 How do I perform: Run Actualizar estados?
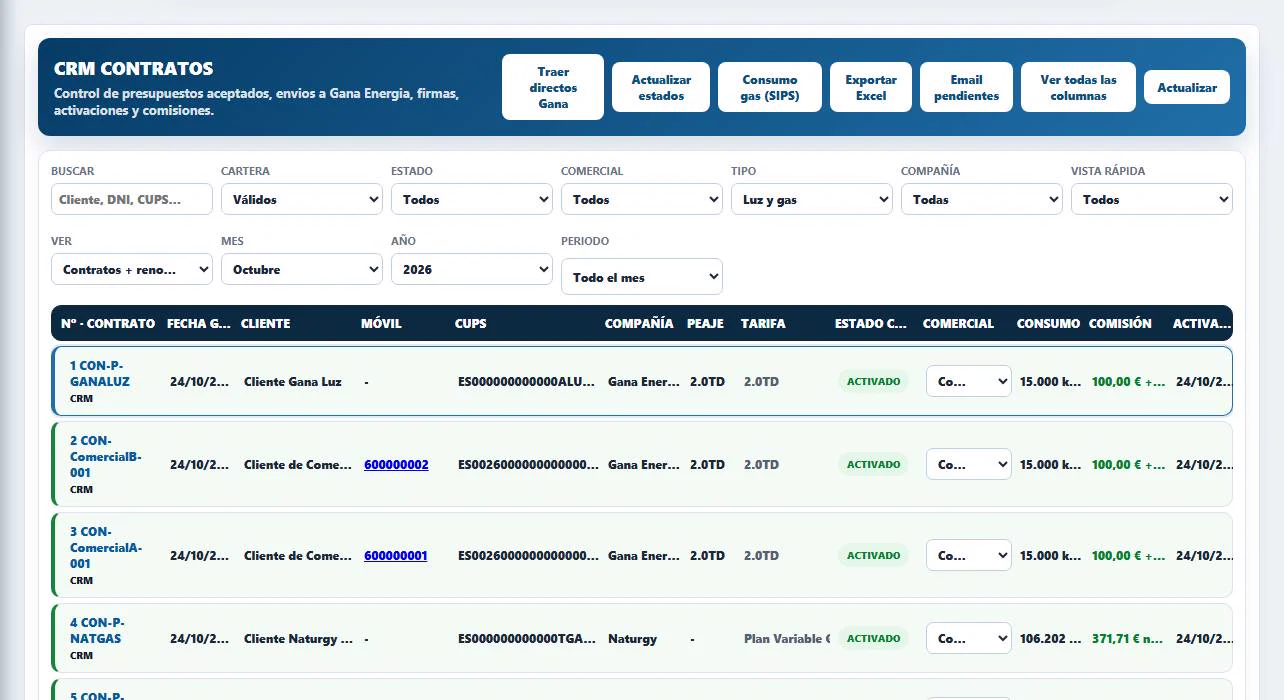tap(661, 87)
